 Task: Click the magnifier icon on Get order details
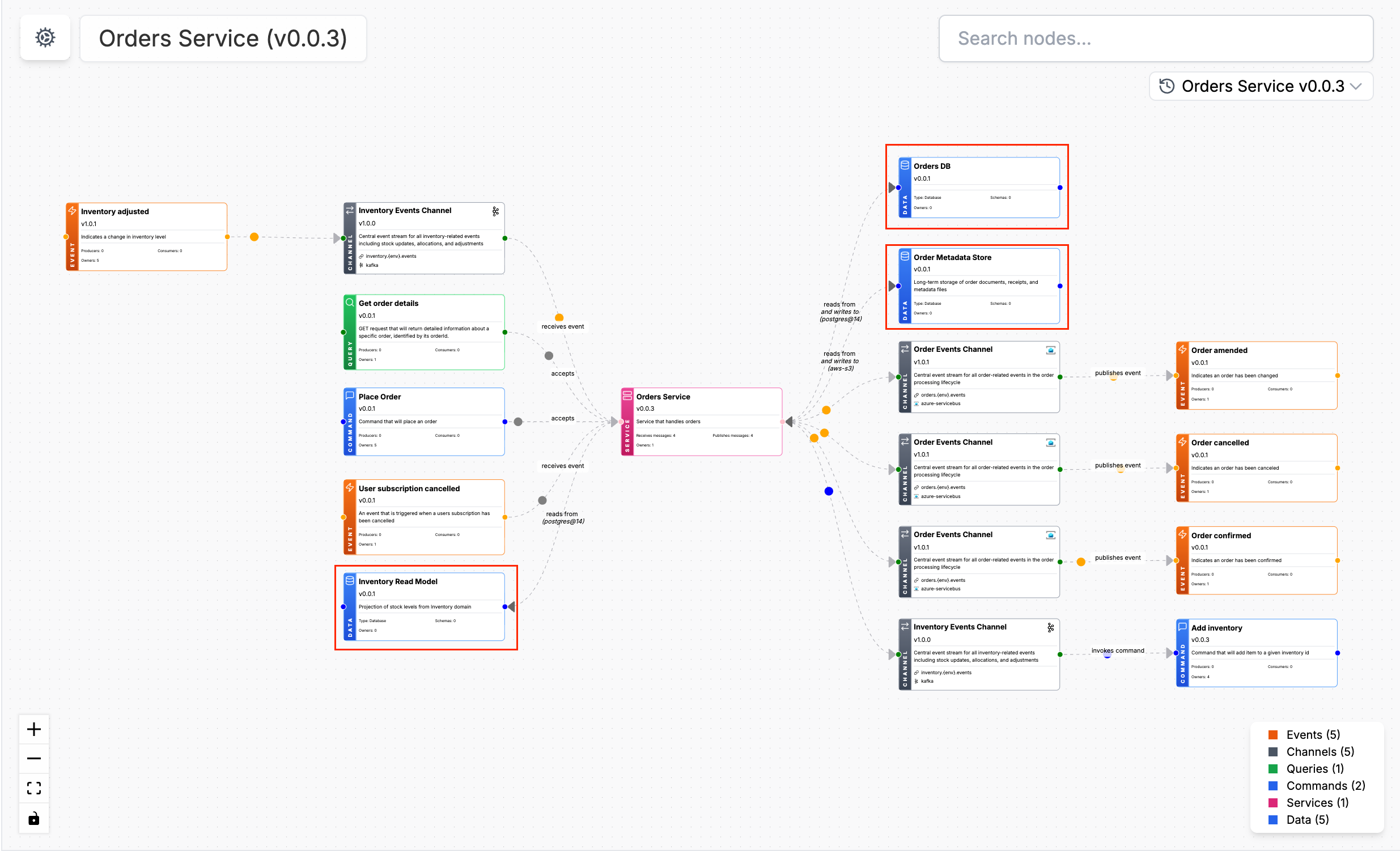tap(350, 303)
